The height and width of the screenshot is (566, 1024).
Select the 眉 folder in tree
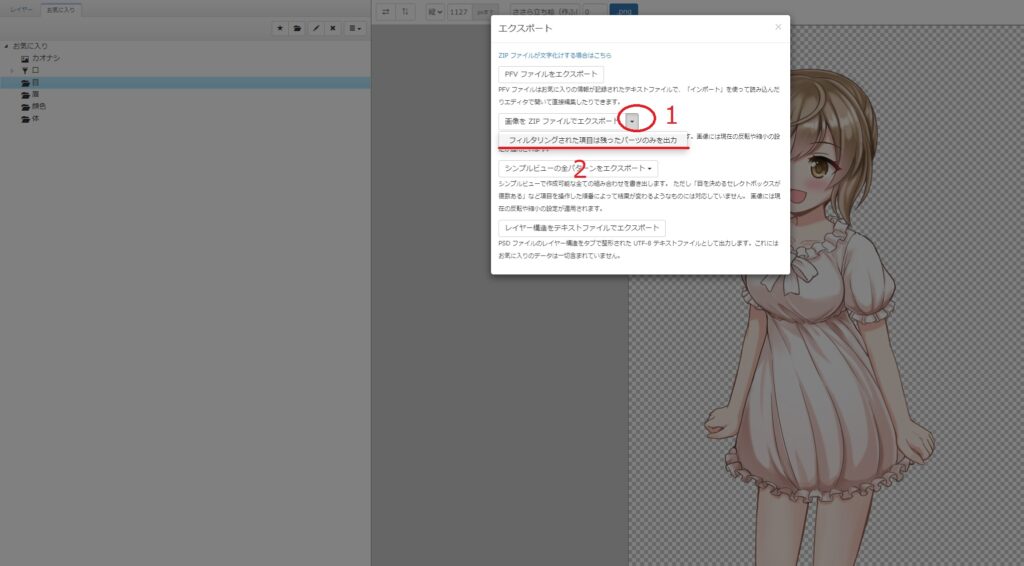(x=35, y=95)
